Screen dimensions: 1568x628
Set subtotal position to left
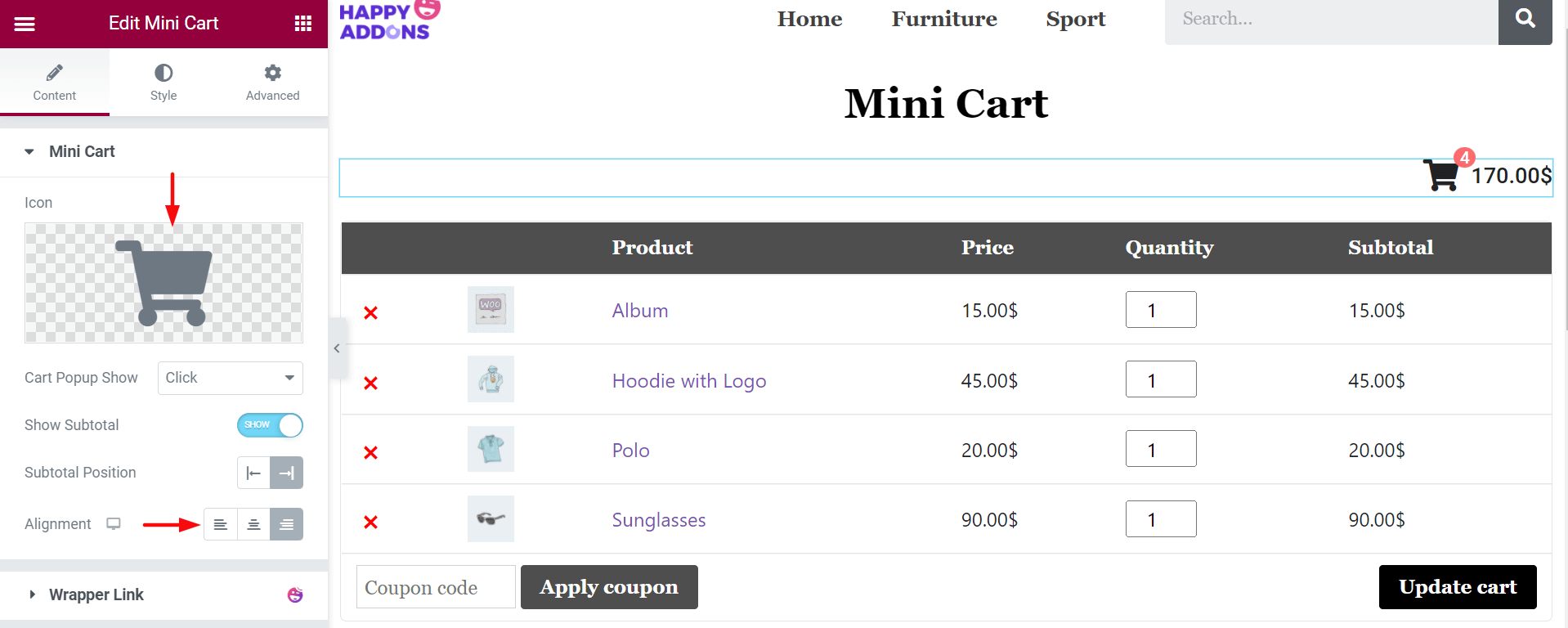point(253,473)
